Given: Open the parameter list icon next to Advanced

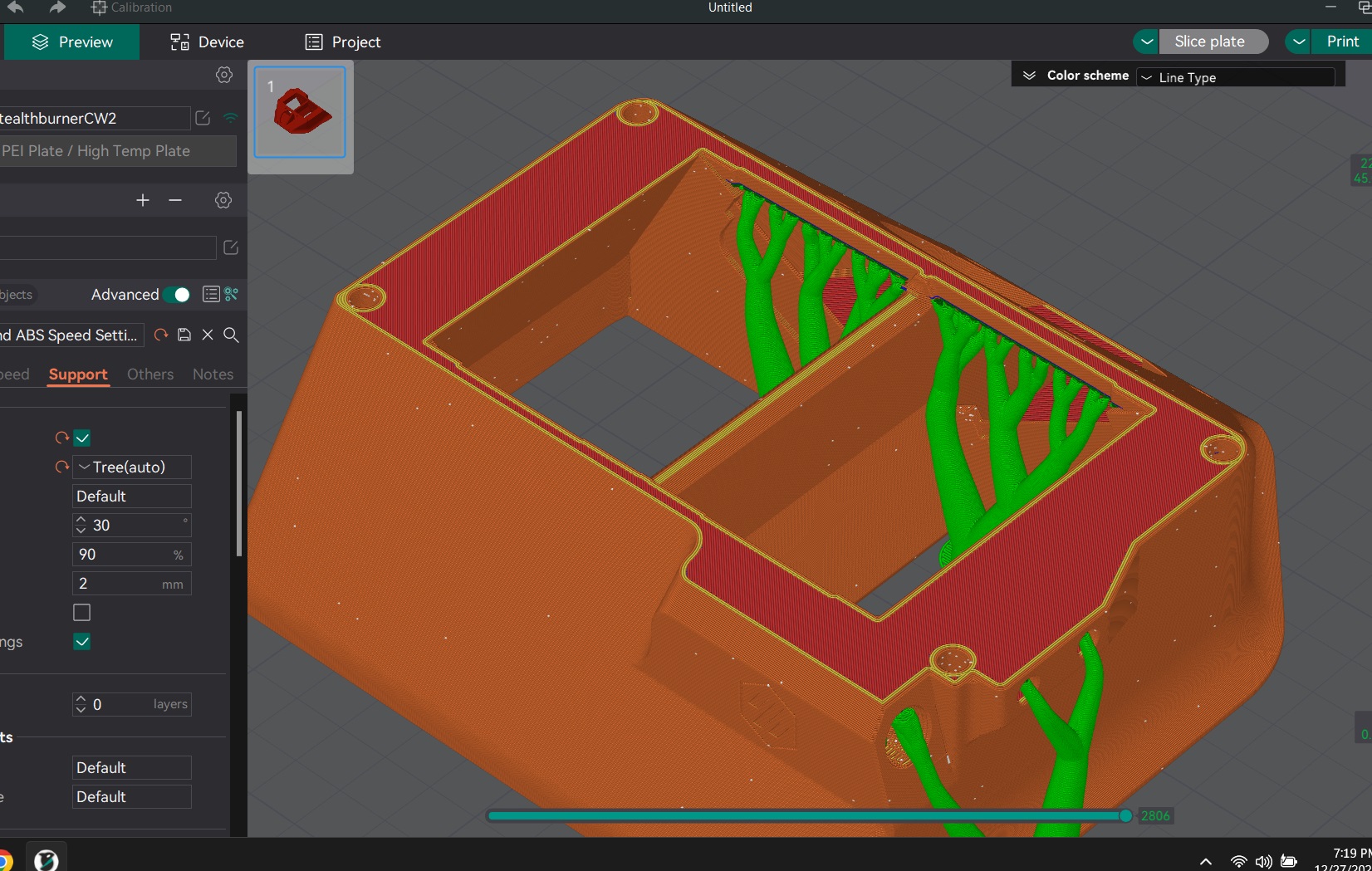Looking at the screenshot, I should pos(211,294).
